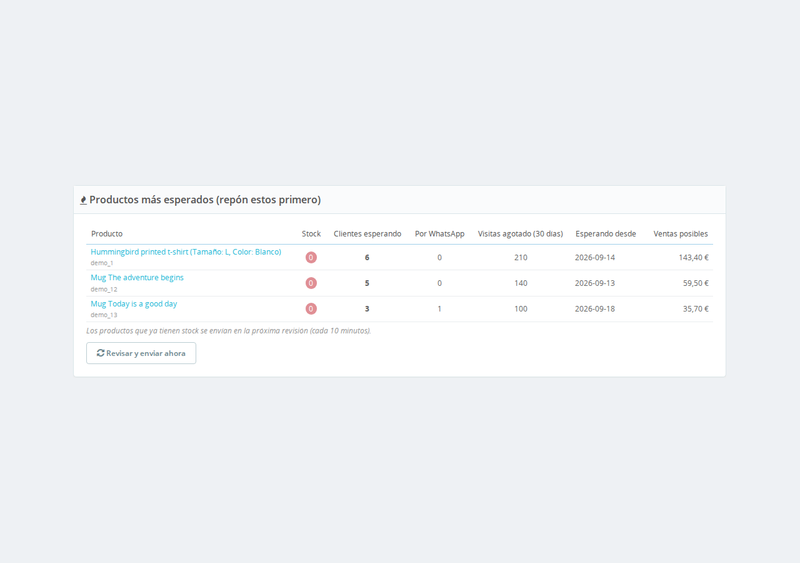The height and width of the screenshot is (563, 800).
Task: Open Mug Today is a good day link
Action: [x=134, y=304]
